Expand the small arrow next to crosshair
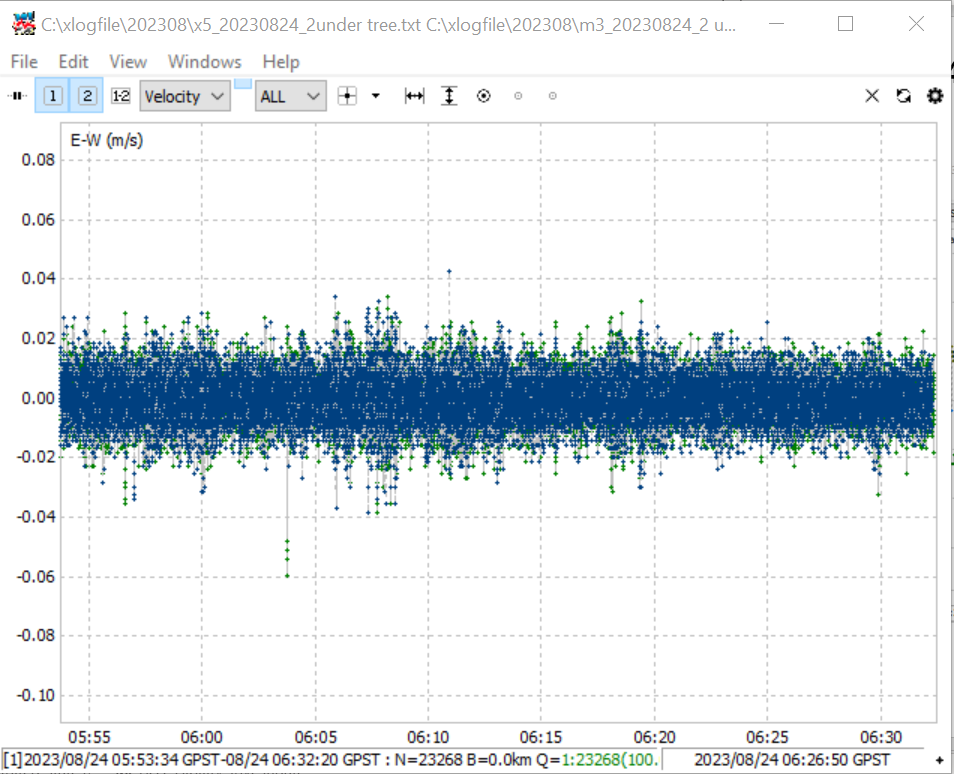Screen dimensions: 954x774 (x=376, y=96)
